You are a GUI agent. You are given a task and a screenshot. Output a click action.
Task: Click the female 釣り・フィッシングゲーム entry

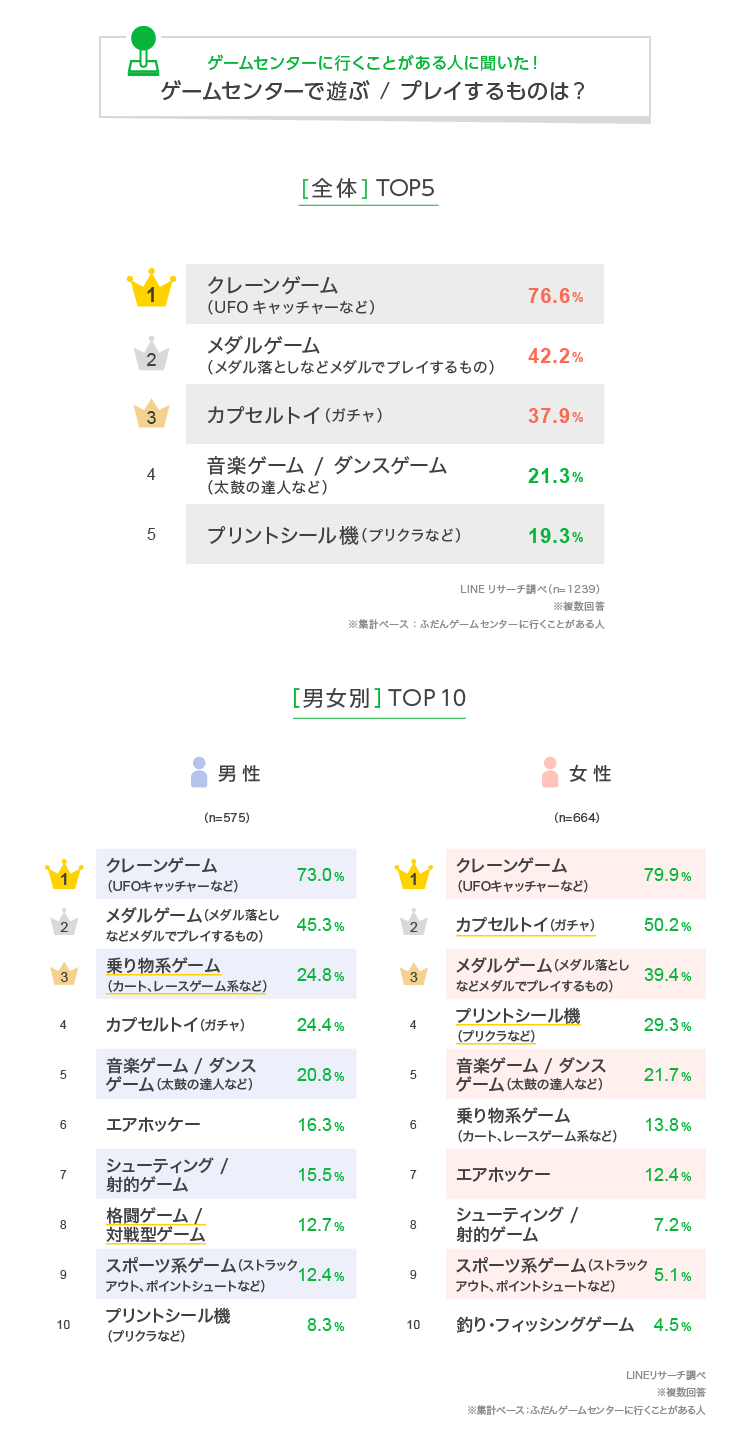pos(545,1325)
